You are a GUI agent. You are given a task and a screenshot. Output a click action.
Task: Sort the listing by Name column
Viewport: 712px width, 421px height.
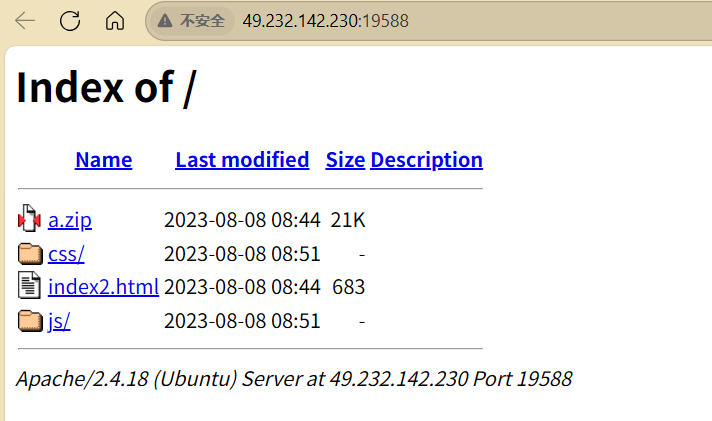point(103,160)
